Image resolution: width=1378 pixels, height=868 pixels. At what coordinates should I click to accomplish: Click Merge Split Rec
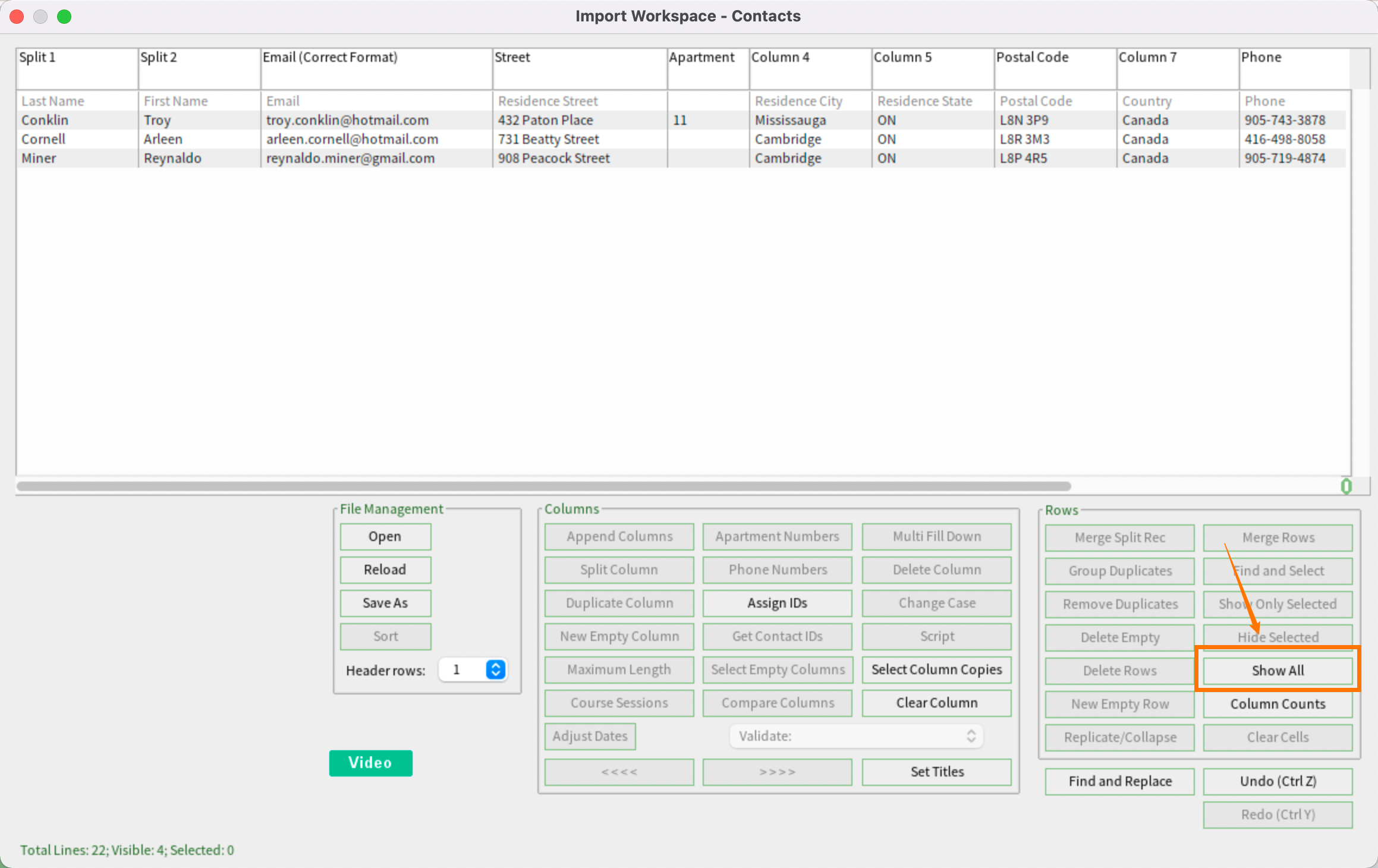coord(1120,538)
